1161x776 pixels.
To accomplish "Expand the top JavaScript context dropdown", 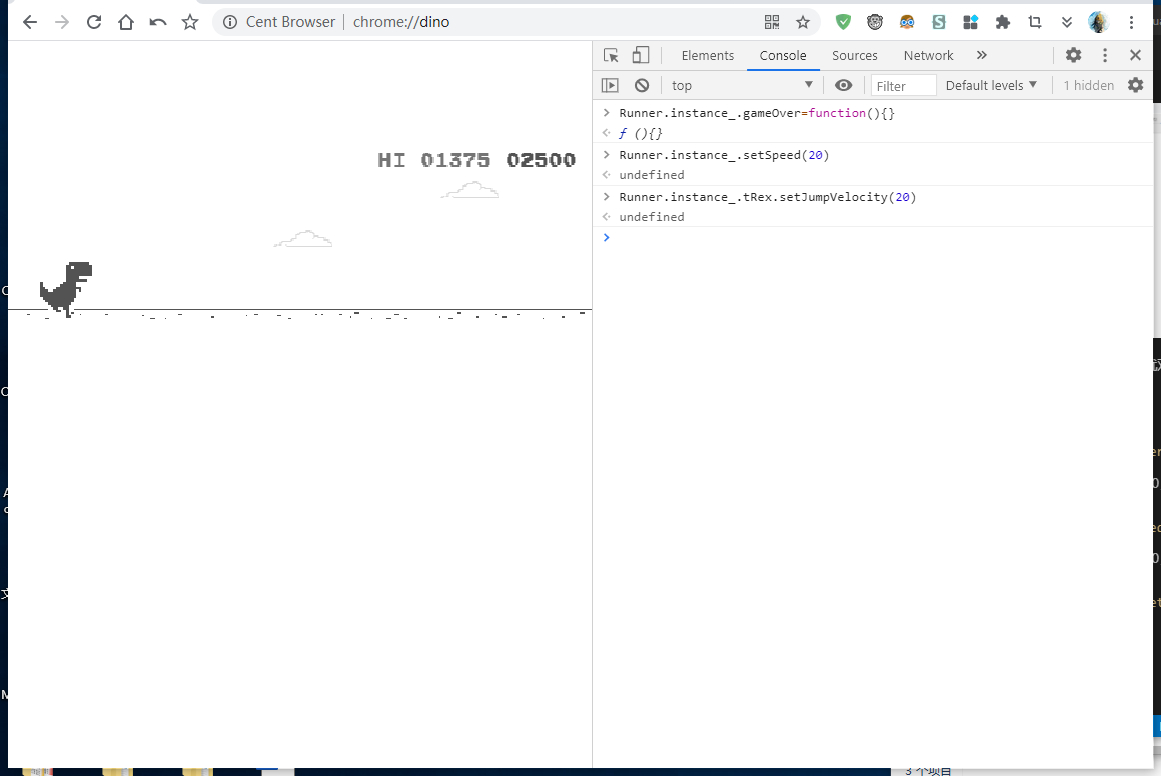I will [742, 86].
